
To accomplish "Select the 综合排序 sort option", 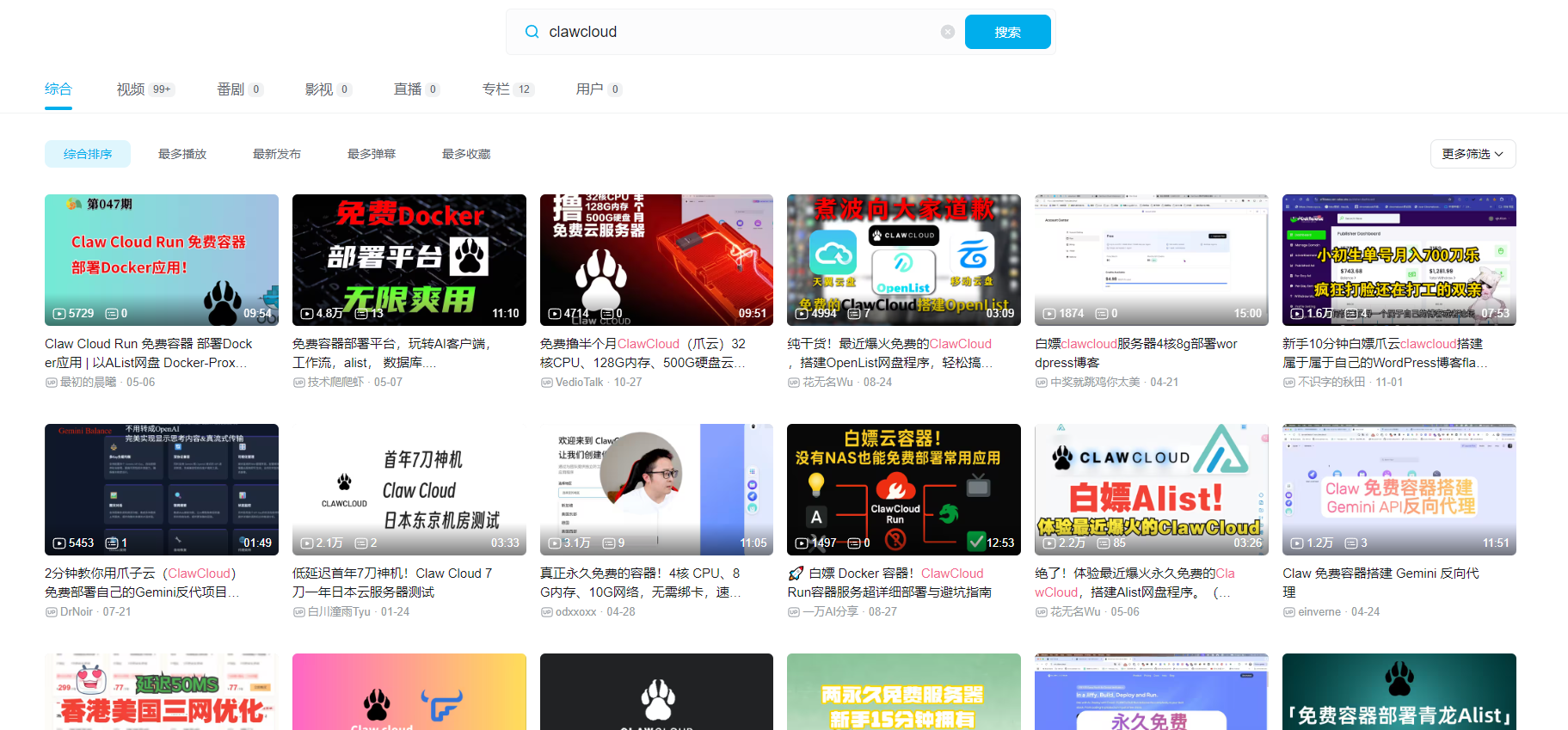I will [88, 154].
